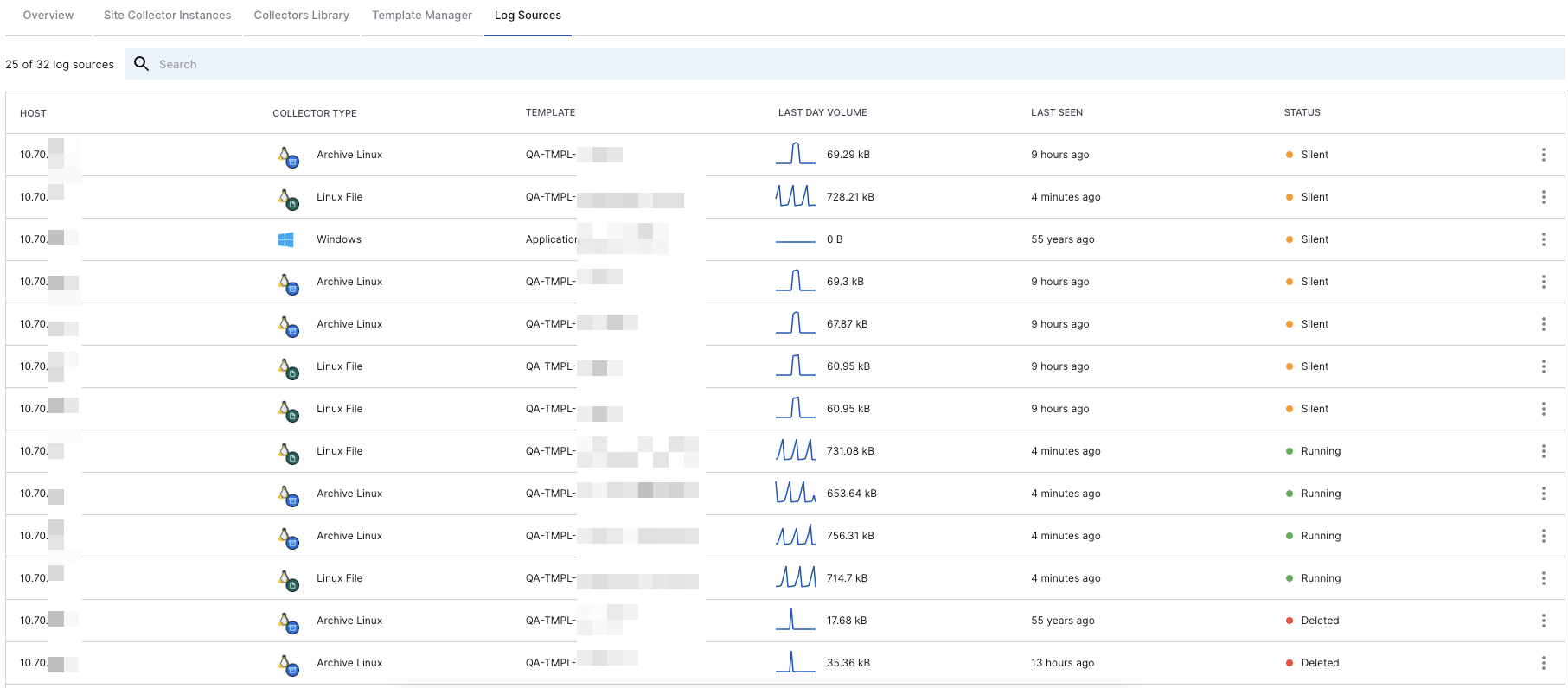Image resolution: width=1568 pixels, height=688 pixels.
Task: Click the search magnifier icon
Action: click(x=142, y=64)
